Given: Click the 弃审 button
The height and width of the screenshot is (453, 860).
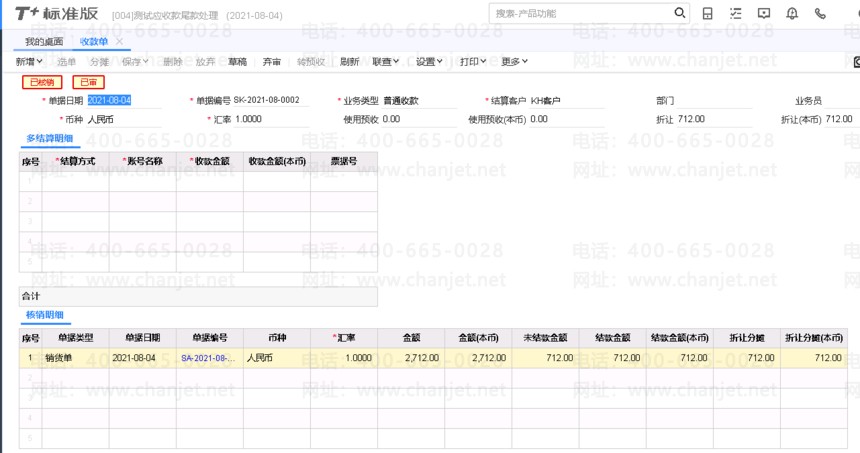Looking at the screenshot, I should tap(272, 62).
